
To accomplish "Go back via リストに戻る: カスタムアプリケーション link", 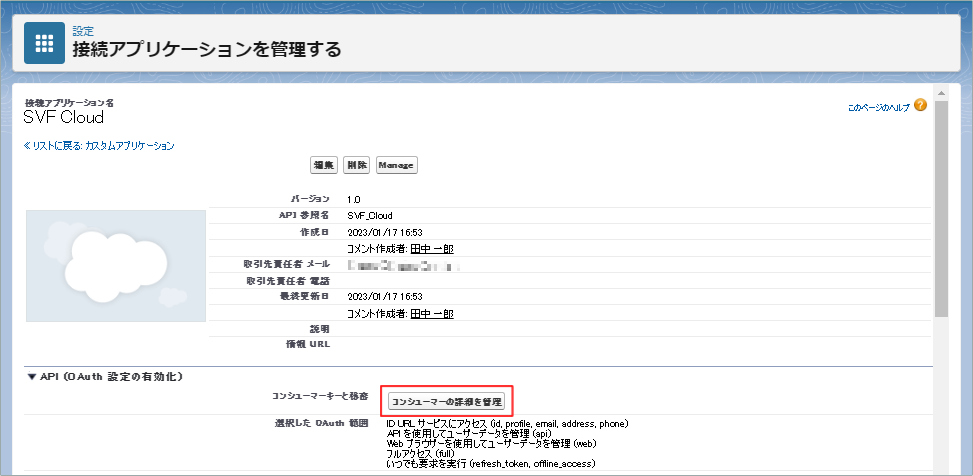I will click(x=99, y=146).
